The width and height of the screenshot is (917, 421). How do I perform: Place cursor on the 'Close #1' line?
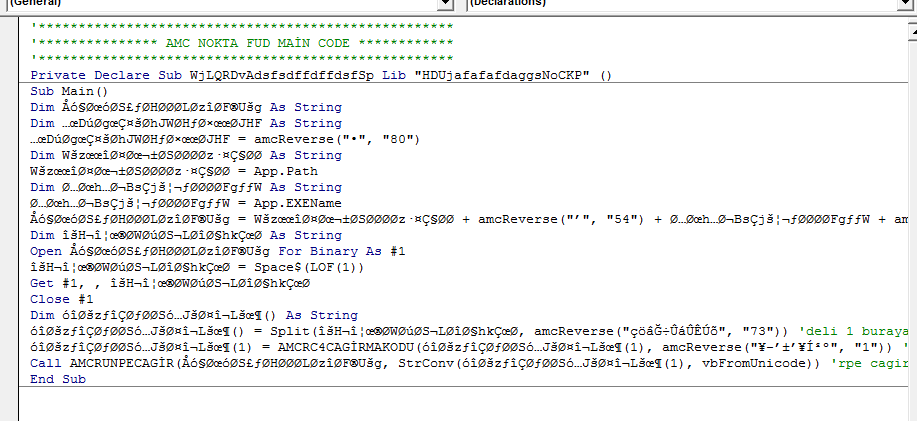point(61,299)
